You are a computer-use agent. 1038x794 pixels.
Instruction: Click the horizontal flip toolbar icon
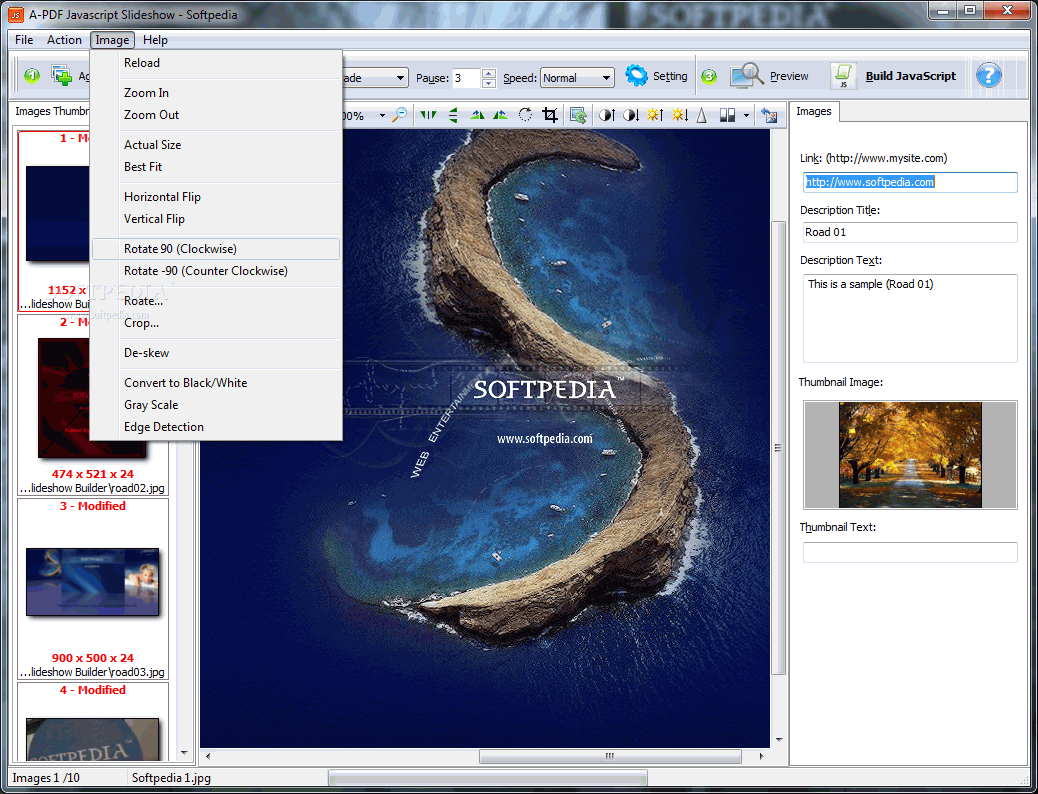point(428,115)
